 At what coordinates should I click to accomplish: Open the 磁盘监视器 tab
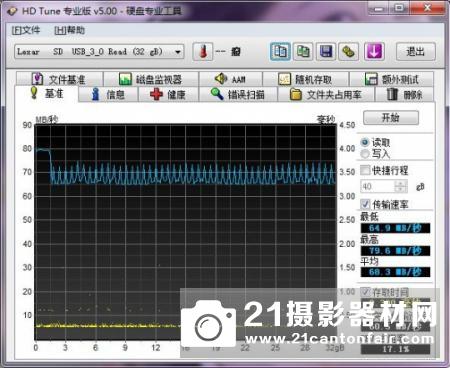[151, 79]
